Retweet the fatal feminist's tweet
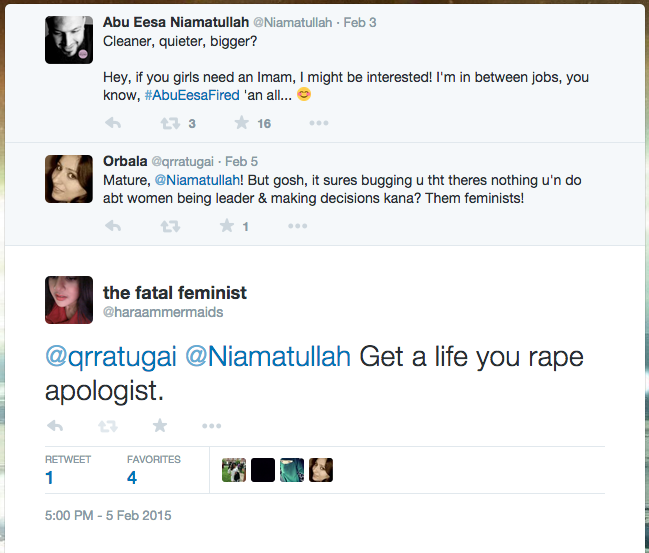Image resolution: width=649 pixels, height=553 pixels. pos(107,425)
